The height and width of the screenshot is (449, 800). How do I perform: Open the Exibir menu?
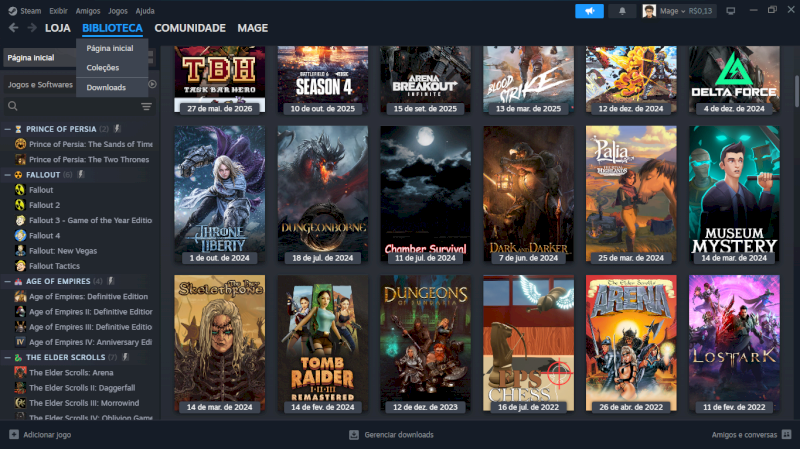(x=58, y=11)
